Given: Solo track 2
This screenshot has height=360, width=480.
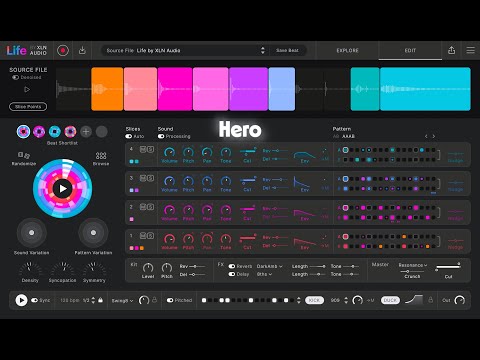Looking at the screenshot, I should click(150, 207).
